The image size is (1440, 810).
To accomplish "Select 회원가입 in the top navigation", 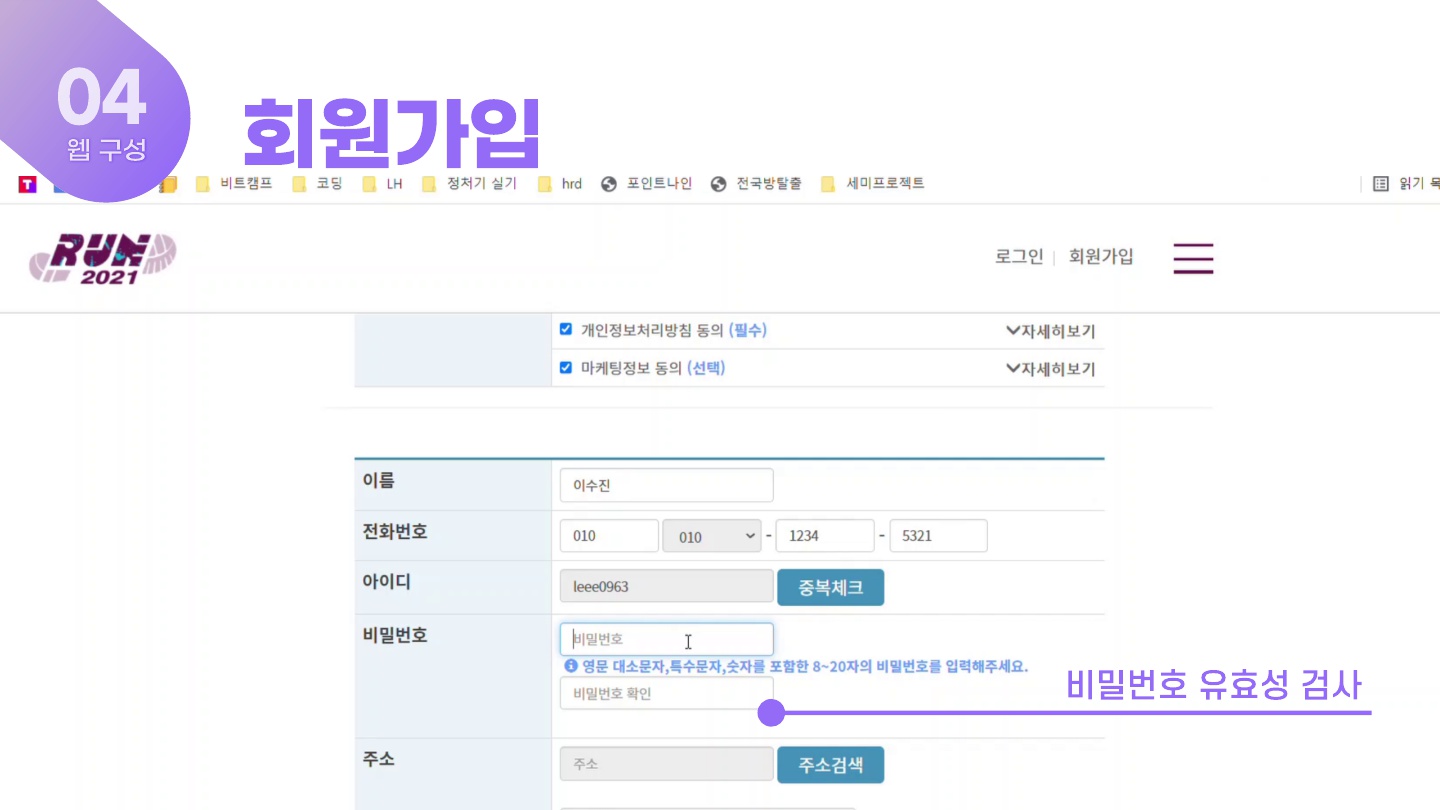I will coord(1100,257).
